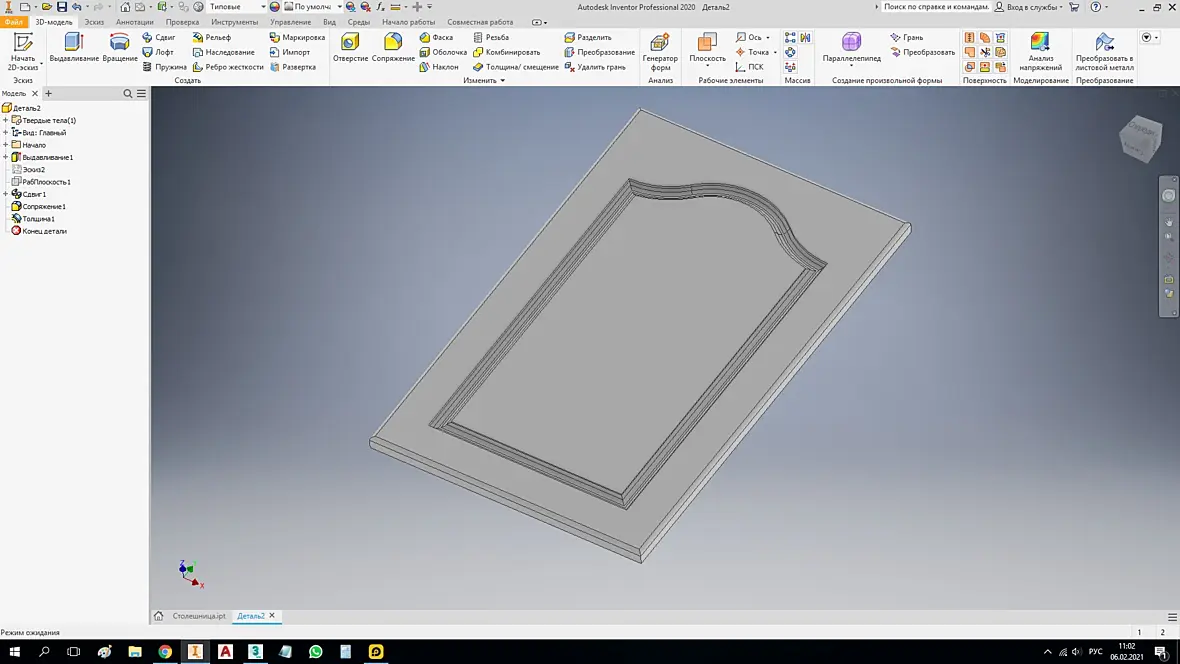Start a new 2D sketch
1180x664 pixels.
pyautogui.click(x=23, y=52)
